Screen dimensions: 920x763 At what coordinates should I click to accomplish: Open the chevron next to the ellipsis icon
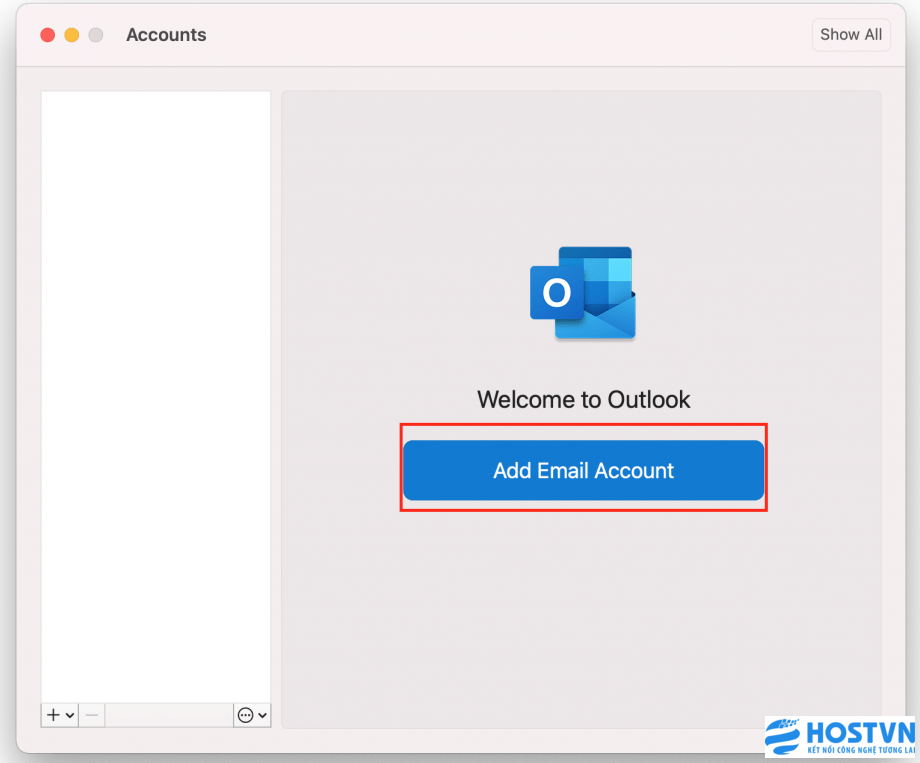[x=262, y=716]
